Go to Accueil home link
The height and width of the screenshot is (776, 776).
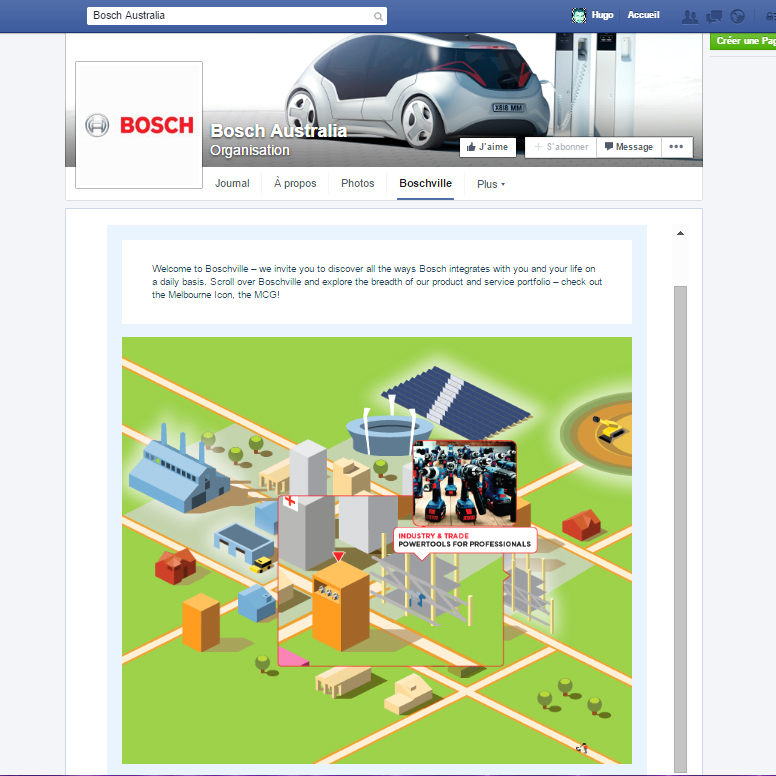pyautogui.click(x=643, y=16)
